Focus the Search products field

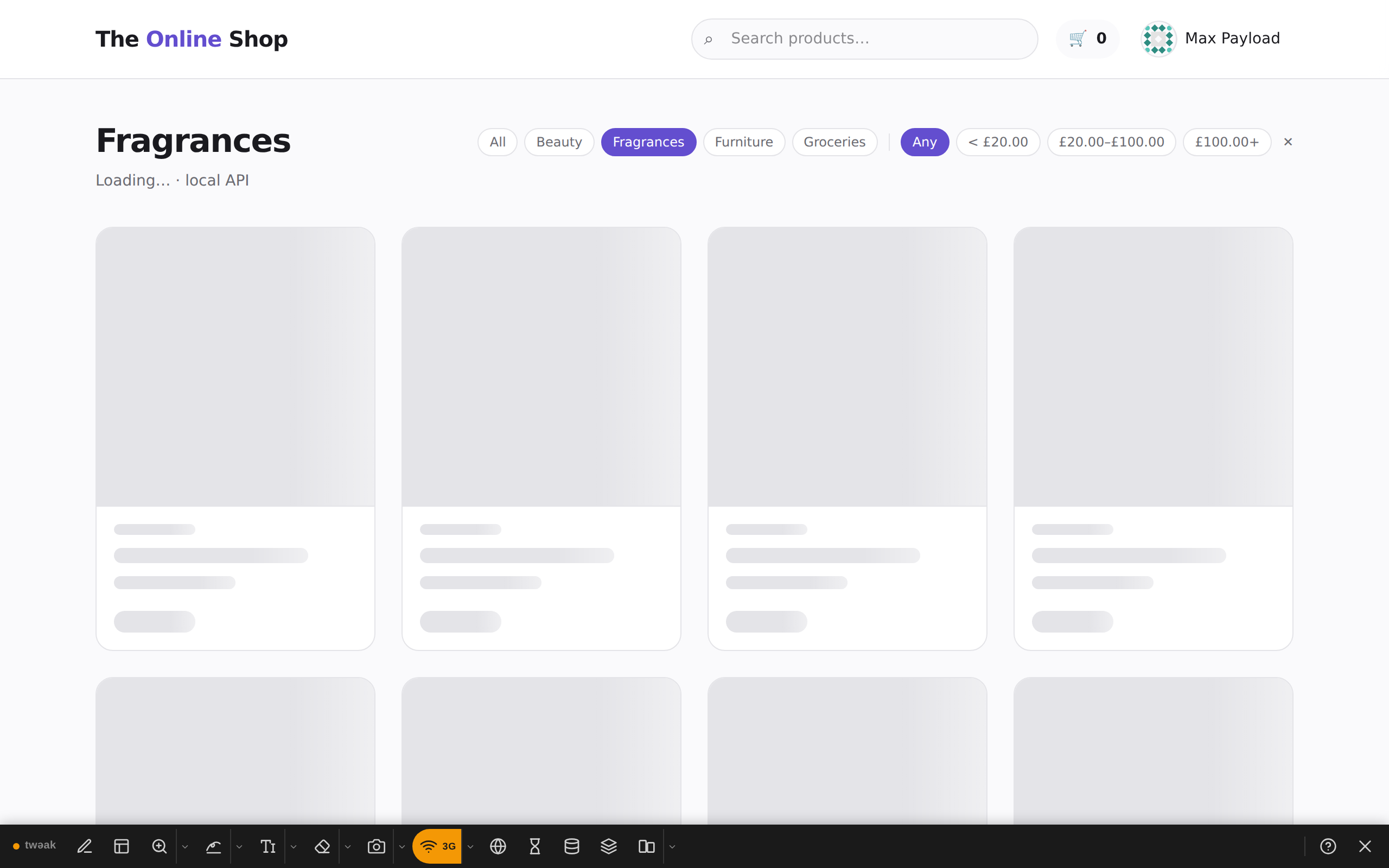[864, 39]
